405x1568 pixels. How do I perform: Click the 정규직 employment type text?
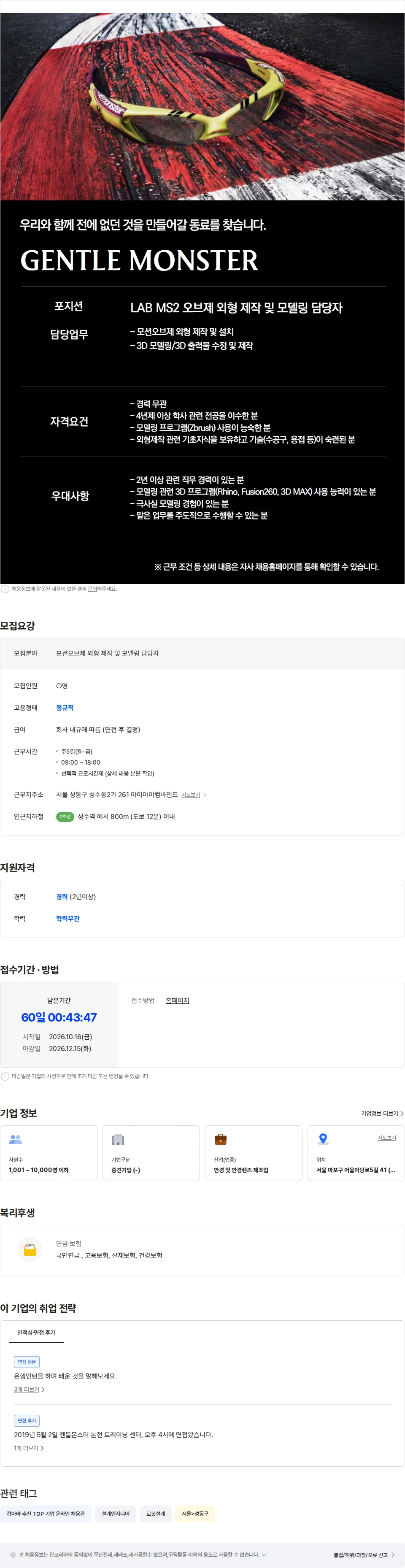click(65, 708)
